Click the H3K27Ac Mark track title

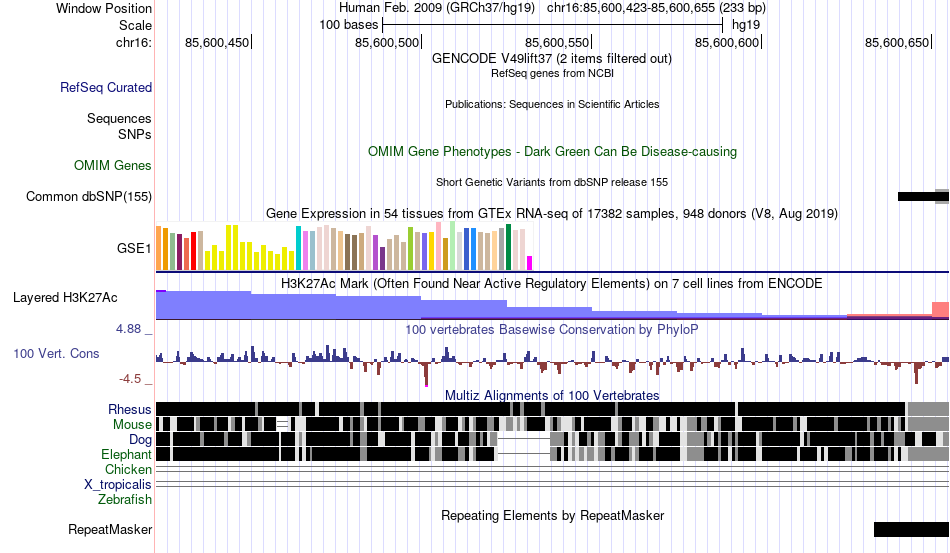pos(551,283)
